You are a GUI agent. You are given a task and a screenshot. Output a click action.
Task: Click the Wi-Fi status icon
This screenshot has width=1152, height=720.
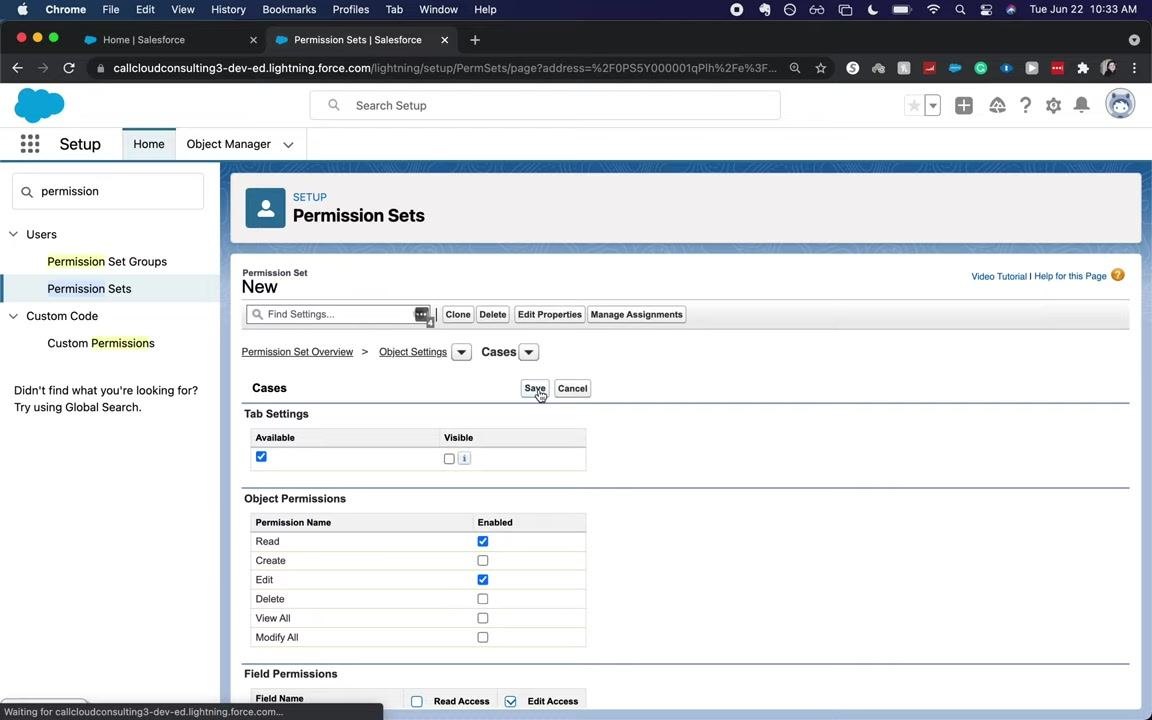click(x=933, y=10)
